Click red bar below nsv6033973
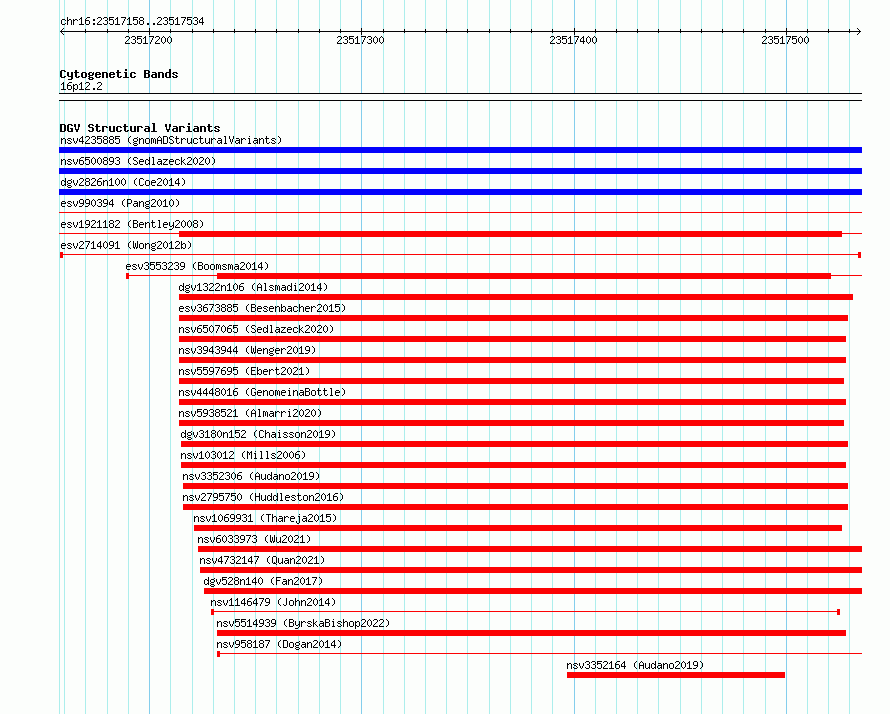 (530, 549)
